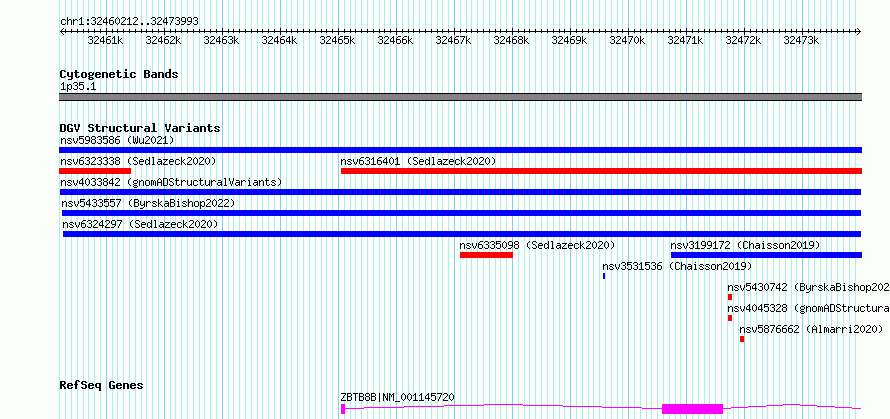Viewport: 890px width, 419px height.
Task: Open nsv6335098 (Sedlazeck2020) label
Action: pyautogui.click(x=538, y=245)
